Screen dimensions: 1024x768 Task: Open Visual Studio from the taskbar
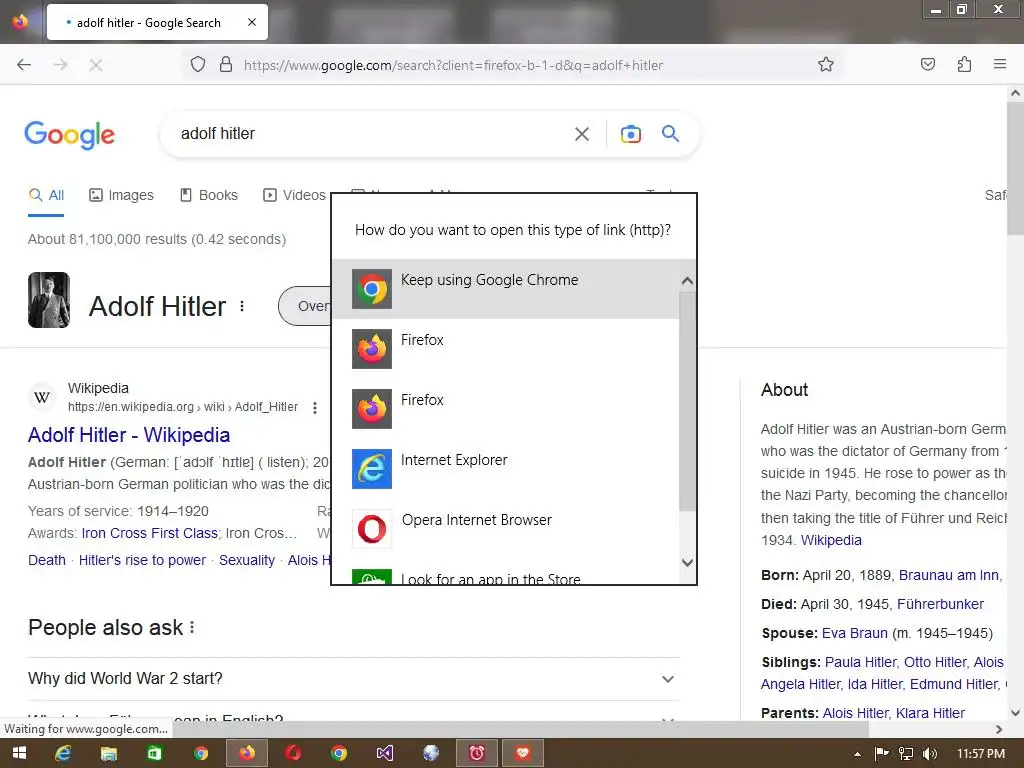pyautogui.click(x=385, y=753)
